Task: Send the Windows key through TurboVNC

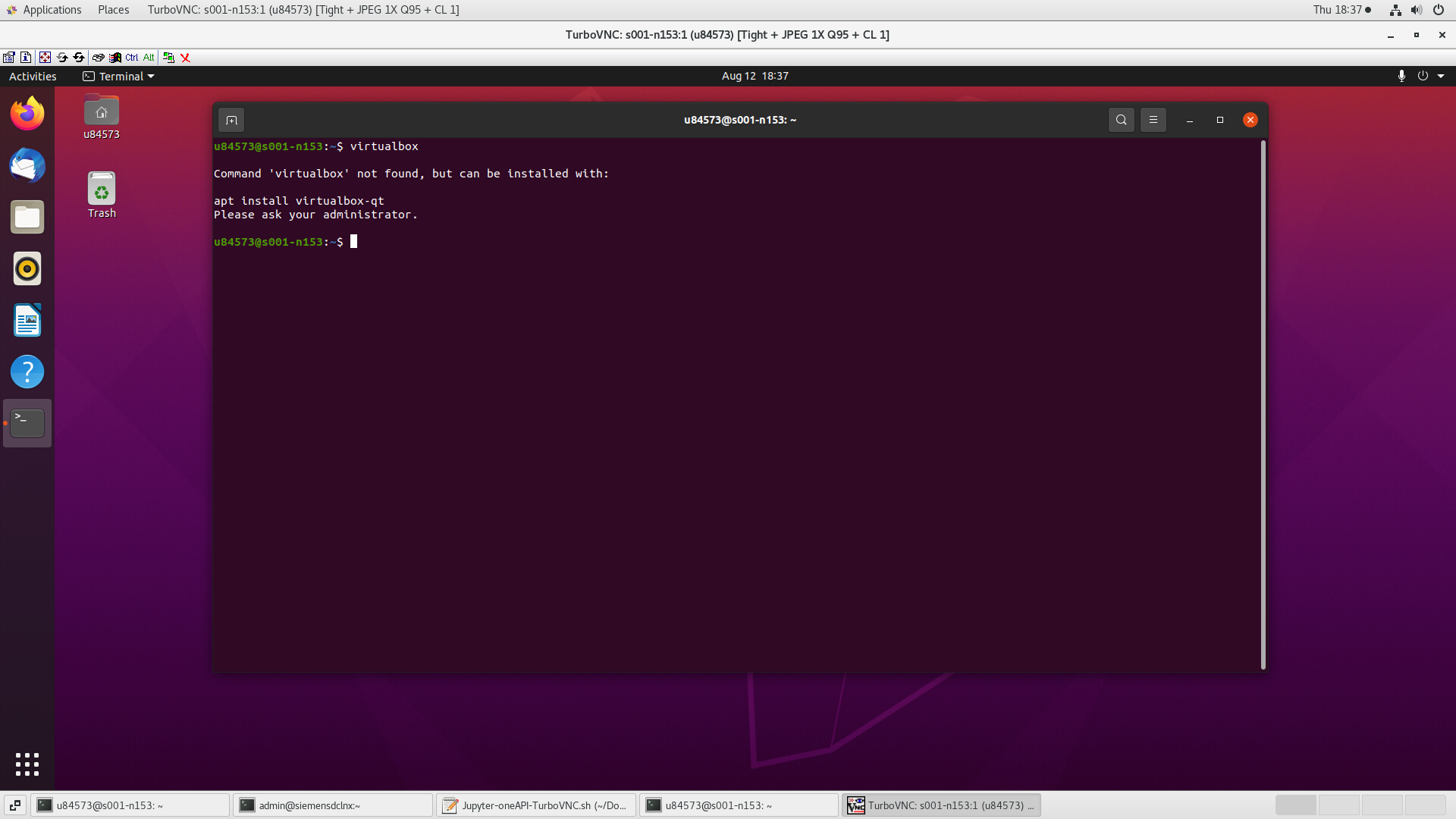Action: [114, 57]
